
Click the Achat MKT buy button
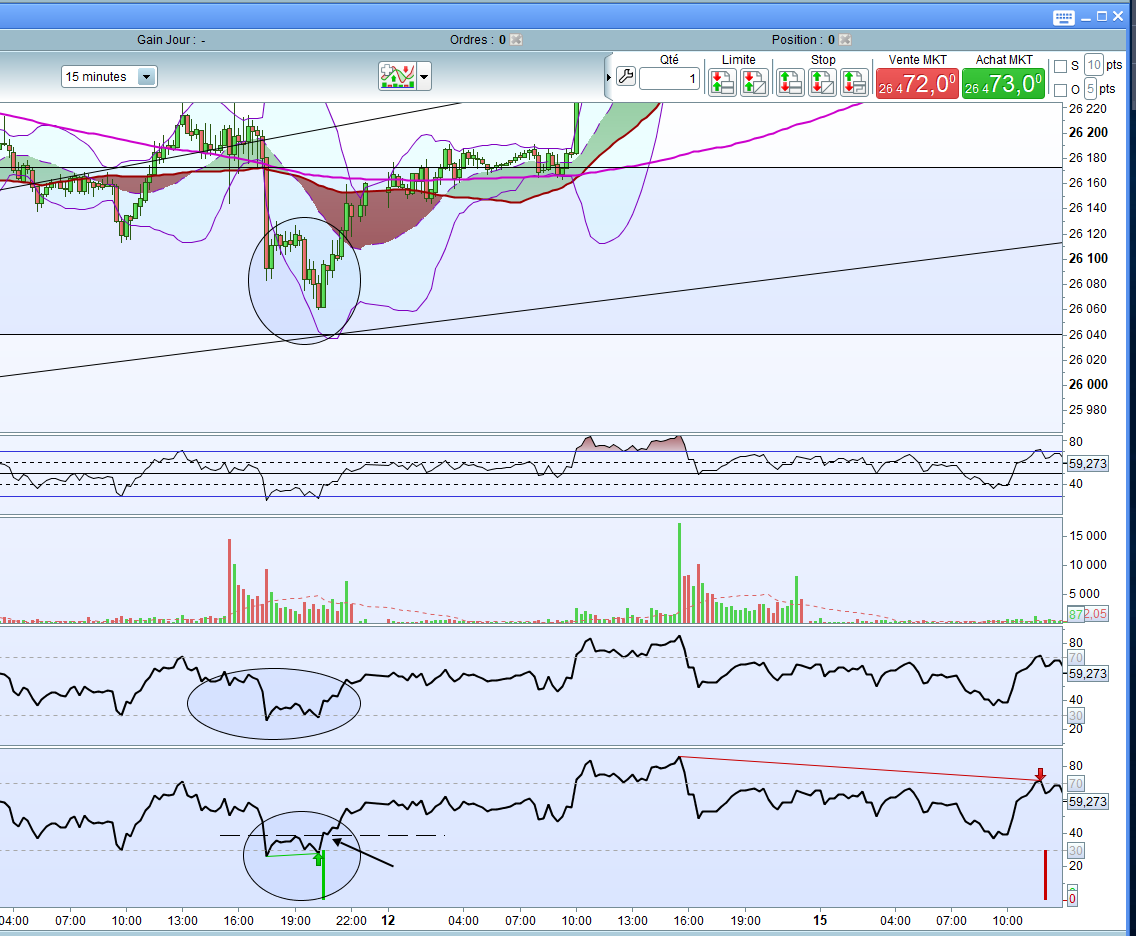pos(1003,84)
